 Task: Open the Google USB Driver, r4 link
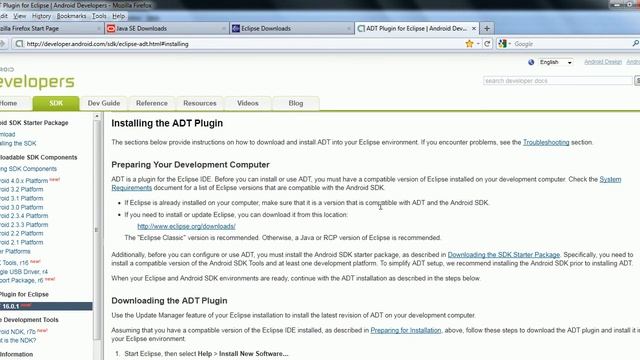tap(24, 272)
